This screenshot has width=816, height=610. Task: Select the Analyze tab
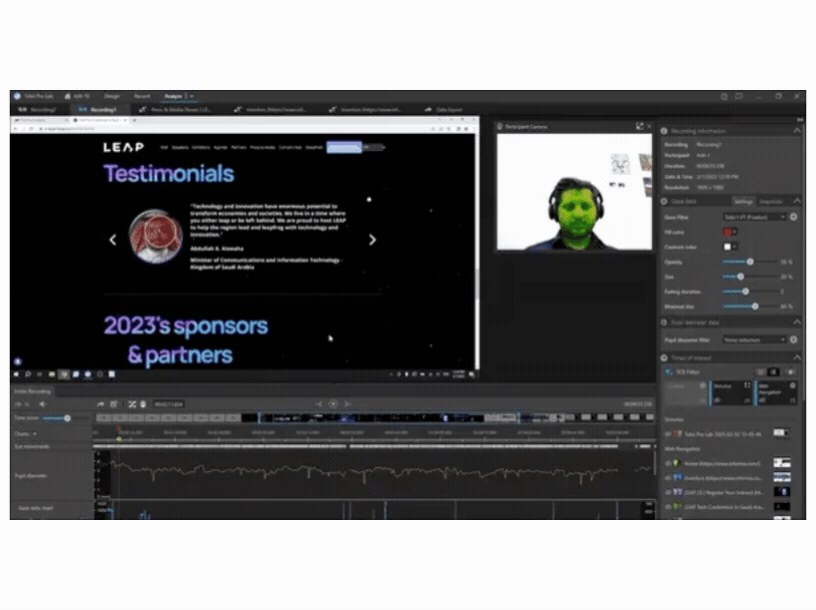(x=173, y=96)
